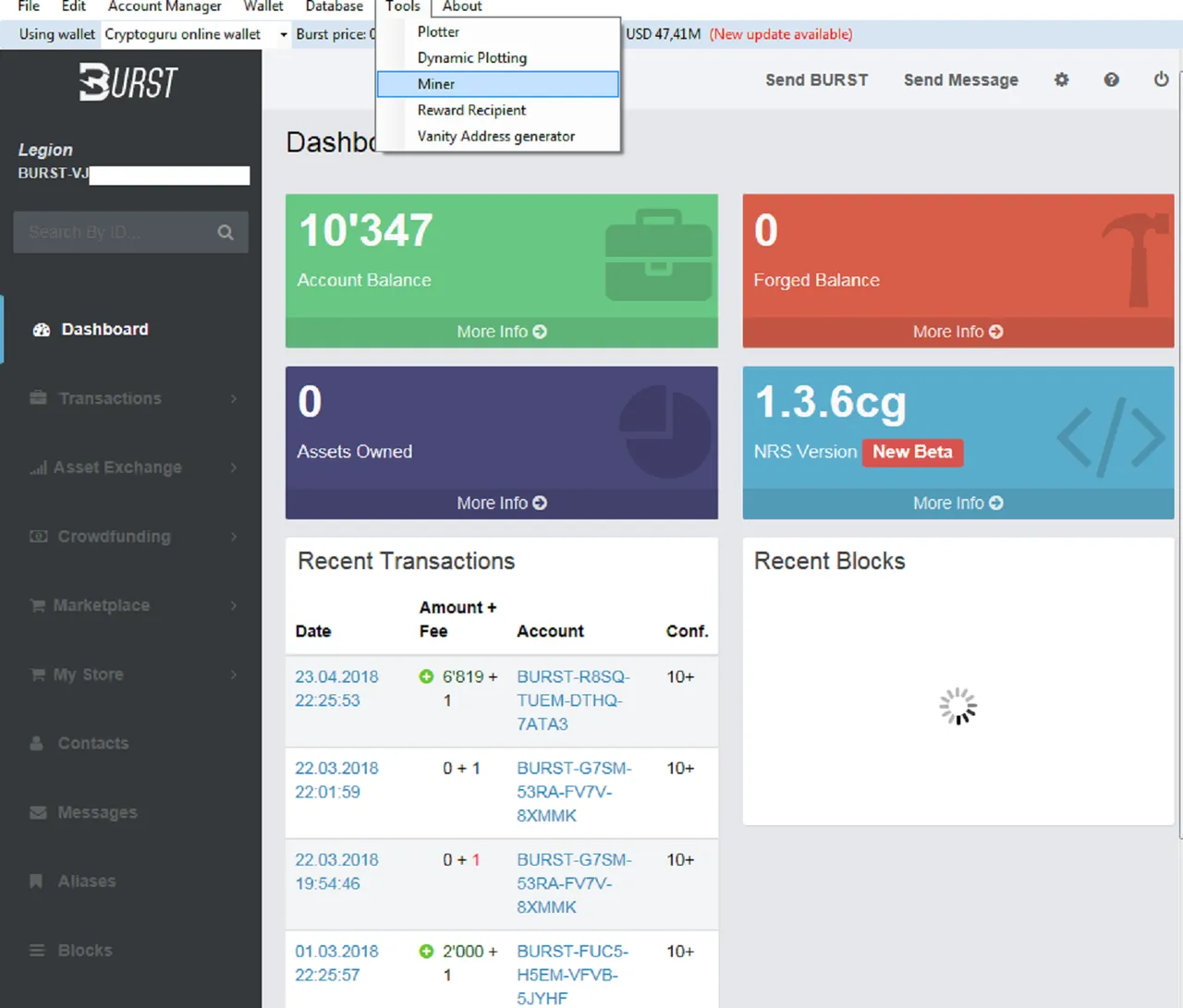Click the Dashboard gauge icon
The image size is (1183, 1008).
[x=42, y=330]
